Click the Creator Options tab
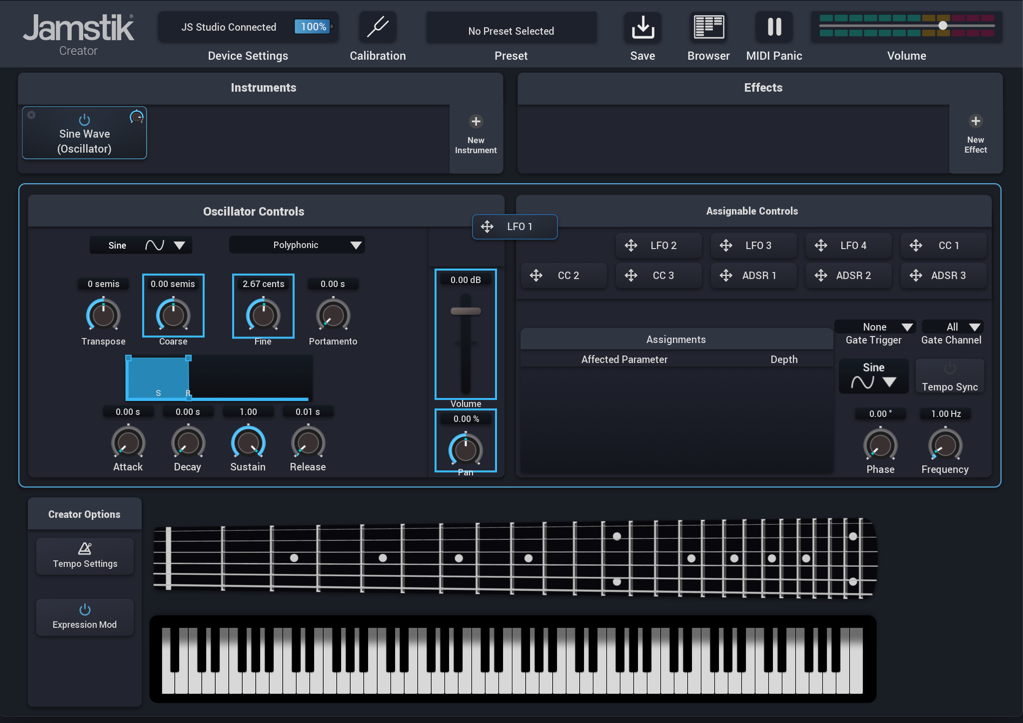The image size is (1023, 723). point(84,514)
